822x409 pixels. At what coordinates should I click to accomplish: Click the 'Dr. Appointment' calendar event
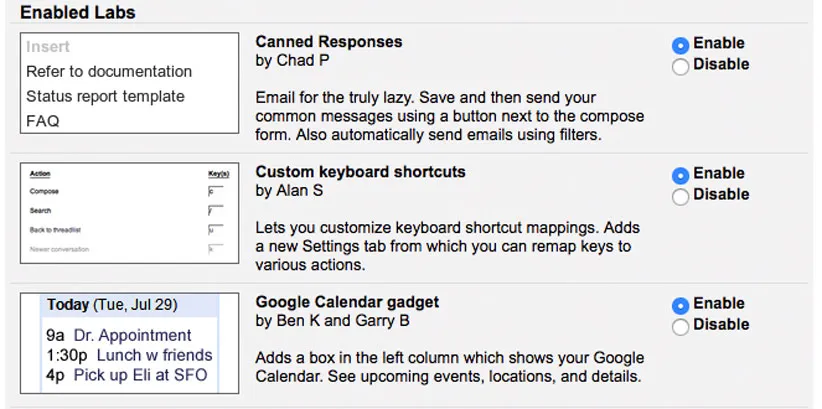pyautogui.click(x=132, y=336)
